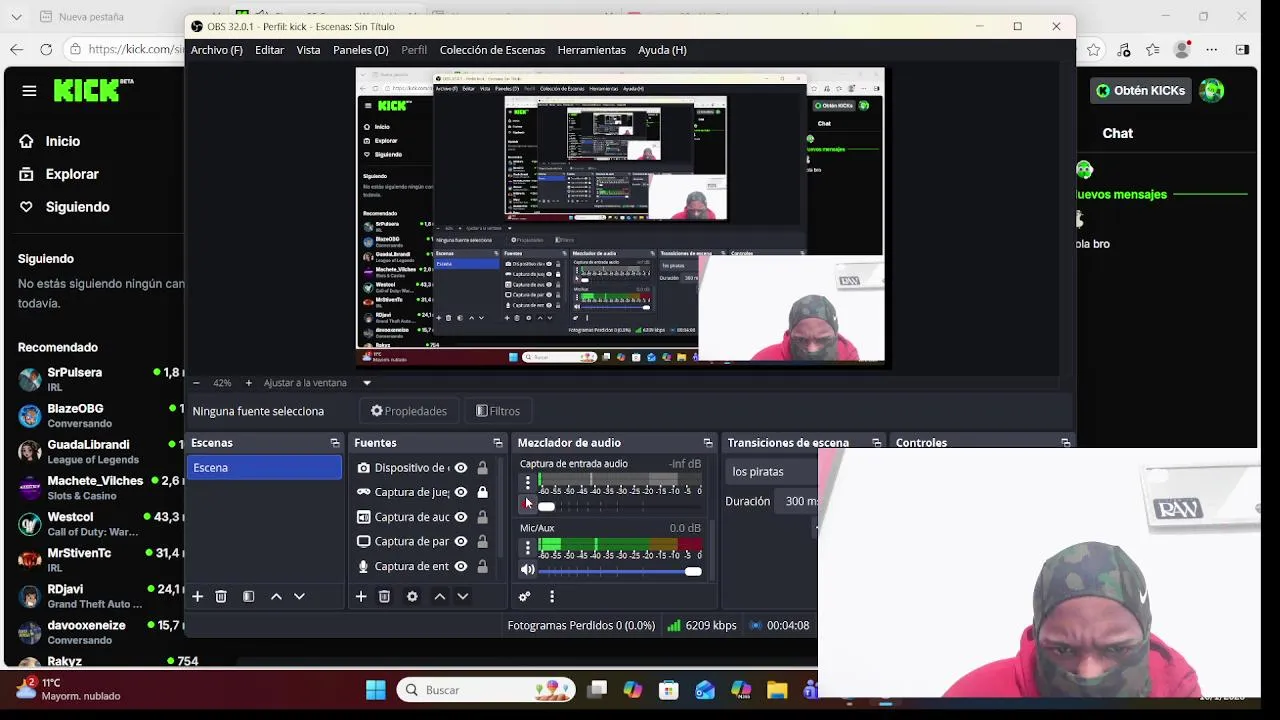
Task: Open the Ayuda menu
Action: (662, 50)
